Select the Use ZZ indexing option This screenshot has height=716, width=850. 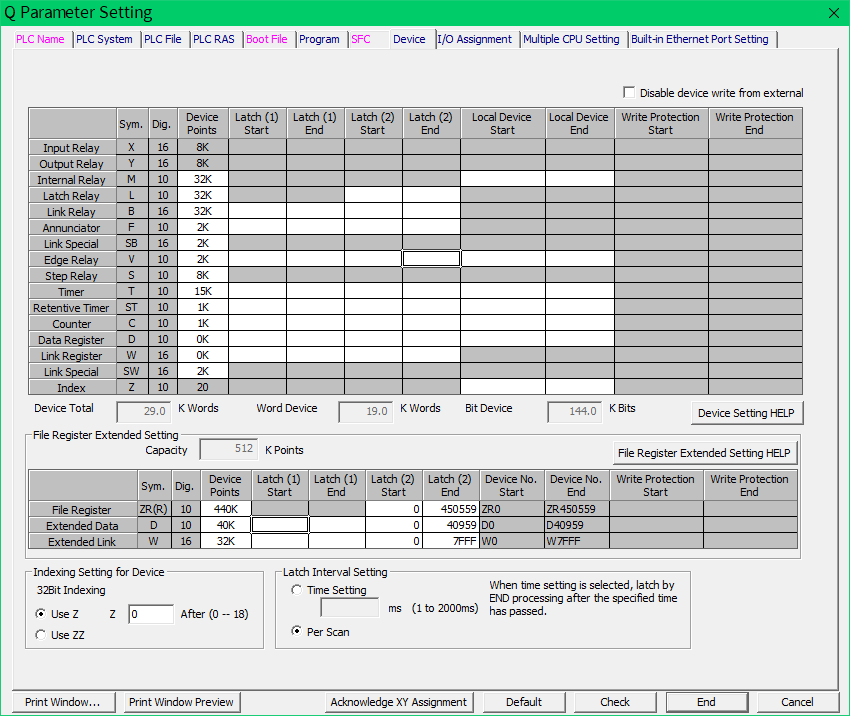40,635
